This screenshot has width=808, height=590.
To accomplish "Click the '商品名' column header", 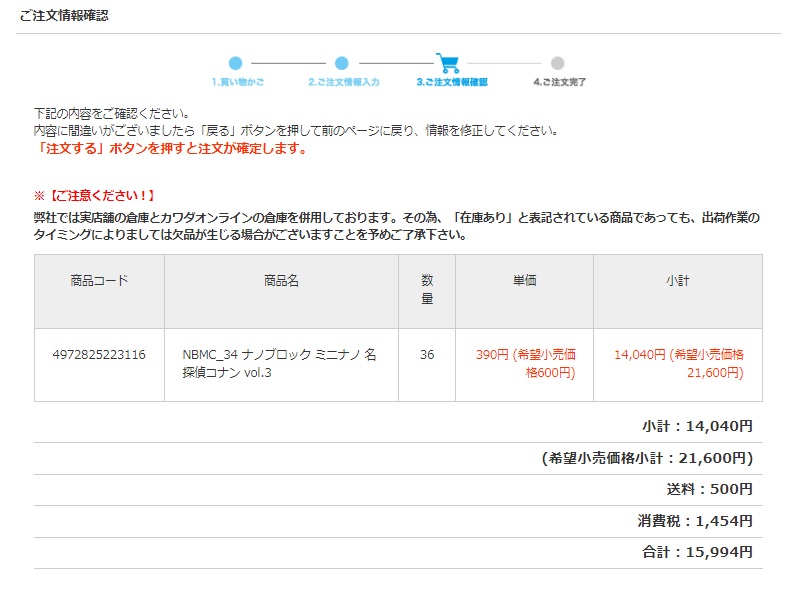I will (x=281, y=281).
